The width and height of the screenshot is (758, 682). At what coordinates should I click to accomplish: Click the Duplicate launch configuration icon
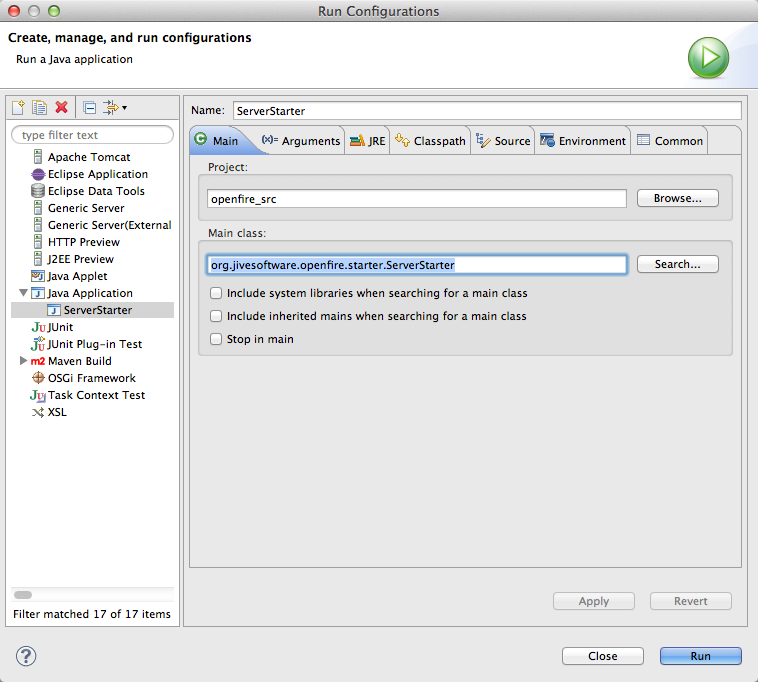pyautogui.click(x=39, y=108)
